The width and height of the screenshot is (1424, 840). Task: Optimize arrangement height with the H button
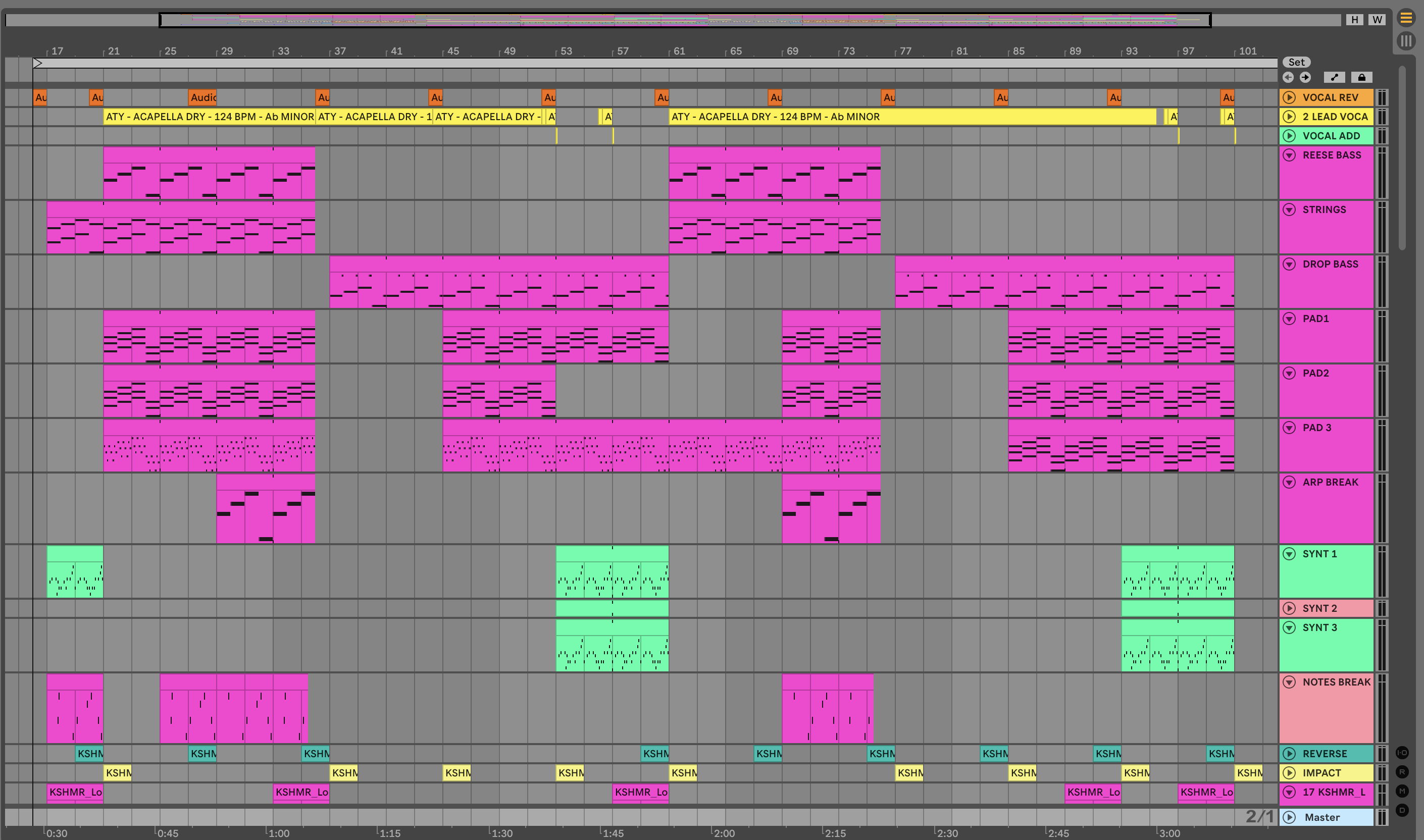(1354, 20)
